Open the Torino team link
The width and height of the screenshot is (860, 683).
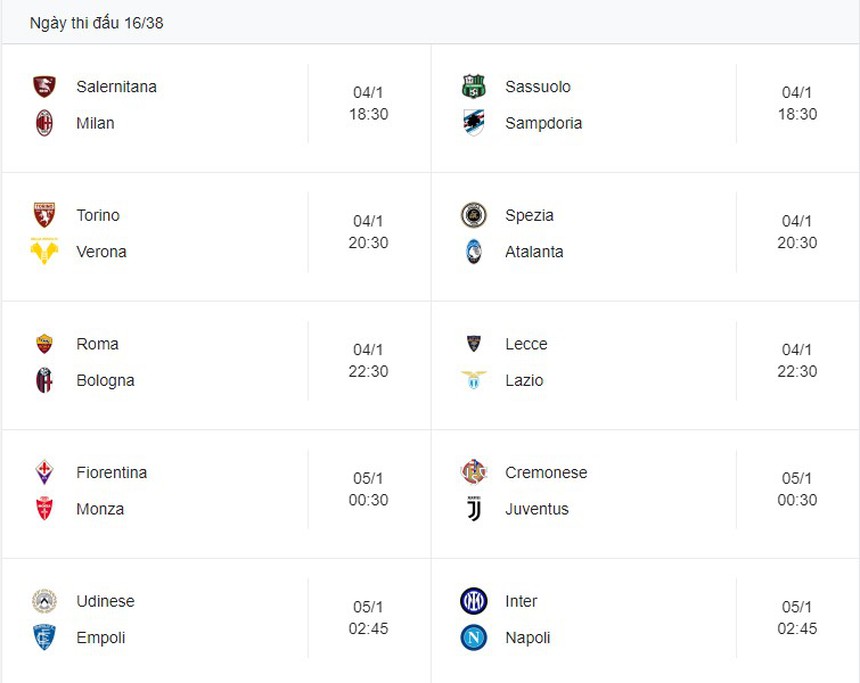(98, 215)
